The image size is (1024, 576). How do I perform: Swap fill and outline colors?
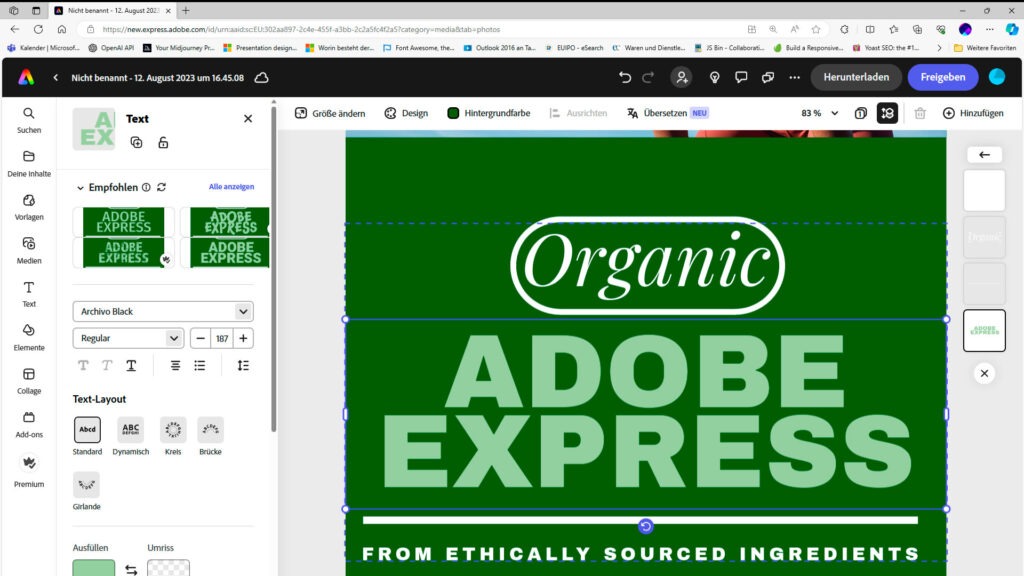[131, 569]
